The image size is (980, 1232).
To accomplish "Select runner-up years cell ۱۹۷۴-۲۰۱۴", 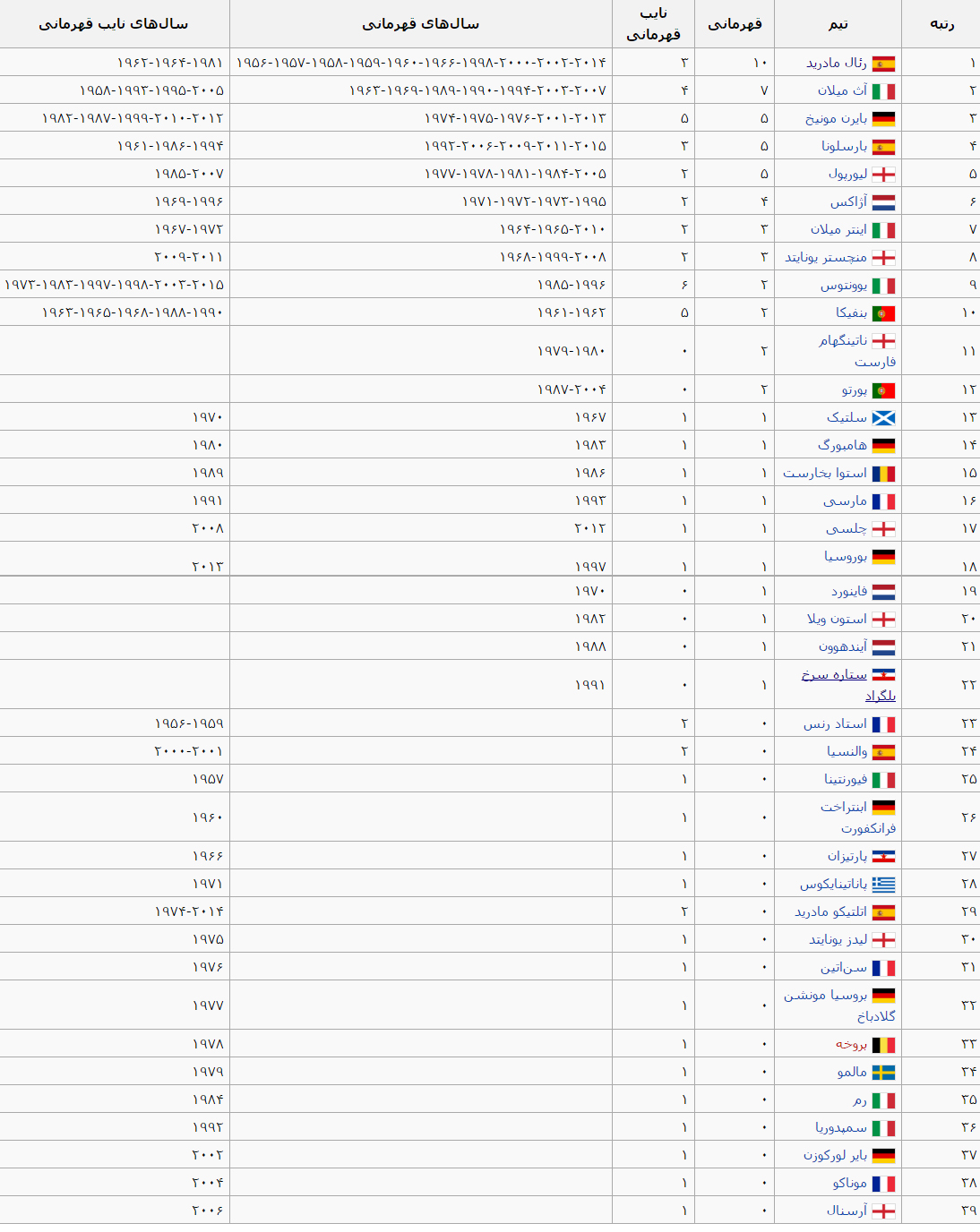I will coord(115,911).
